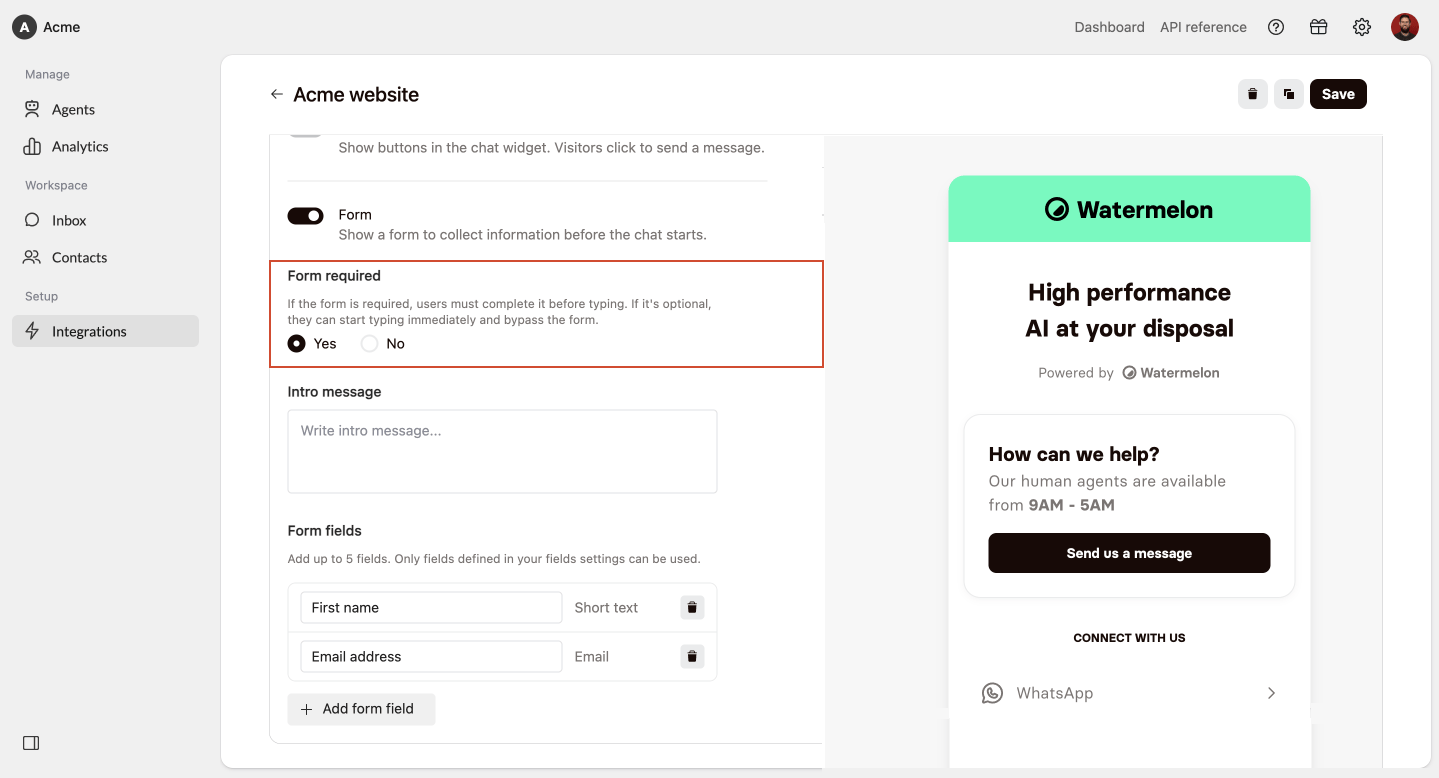
Task: Select the Yes radio for Form required
Action: 296,343
